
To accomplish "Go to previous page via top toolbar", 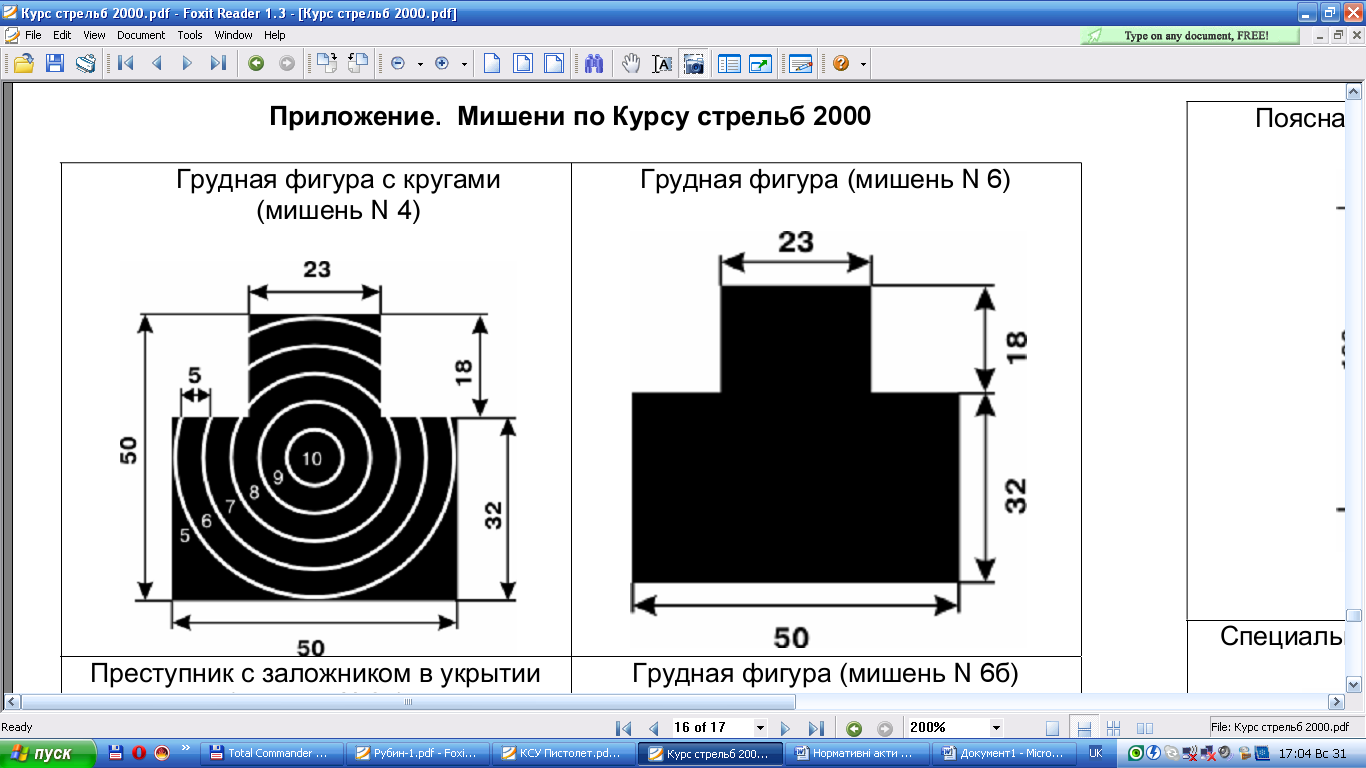I will [157, 63].
